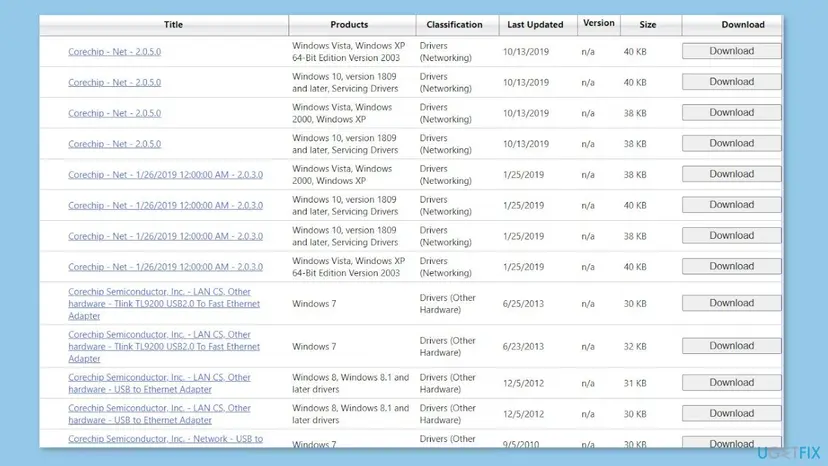Select the date text '6/23/2013'

click(523, 347)
